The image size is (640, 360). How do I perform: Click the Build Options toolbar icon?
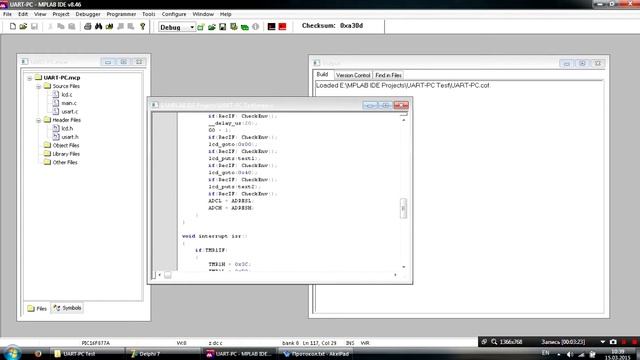click(233, 27)
